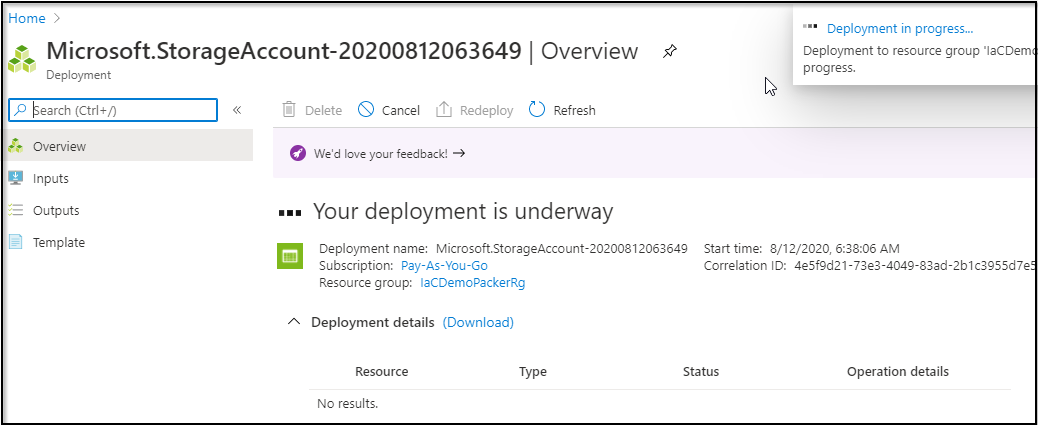Click the arrow after the feedback text
Screen dimensions: 1038x425
[x=459, y=154]
